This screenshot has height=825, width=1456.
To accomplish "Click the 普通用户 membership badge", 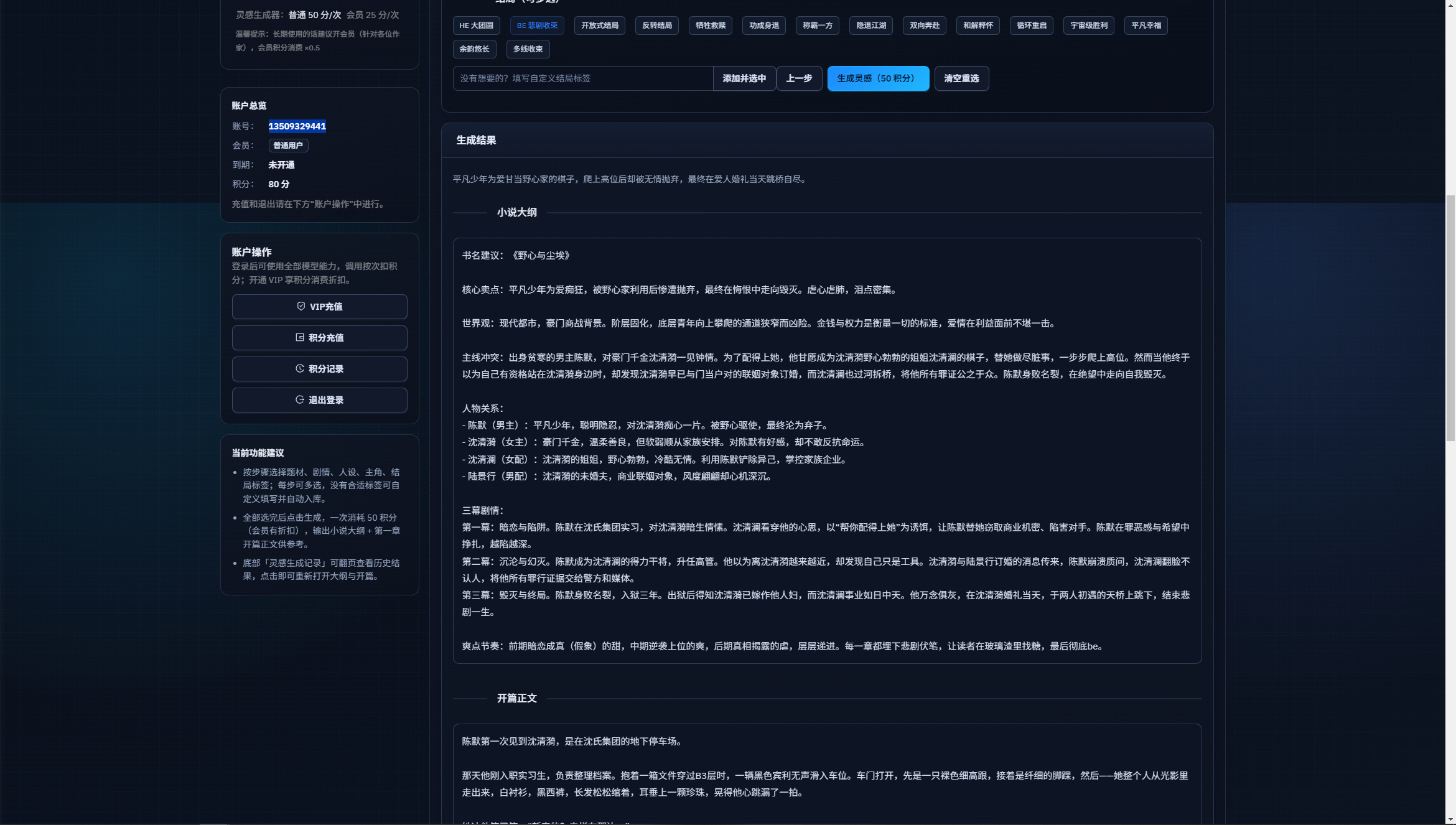I will tap(288, 146).
